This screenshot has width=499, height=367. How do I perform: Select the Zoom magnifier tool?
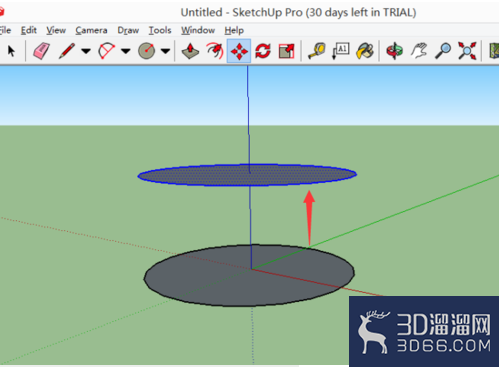coord(443,51)
